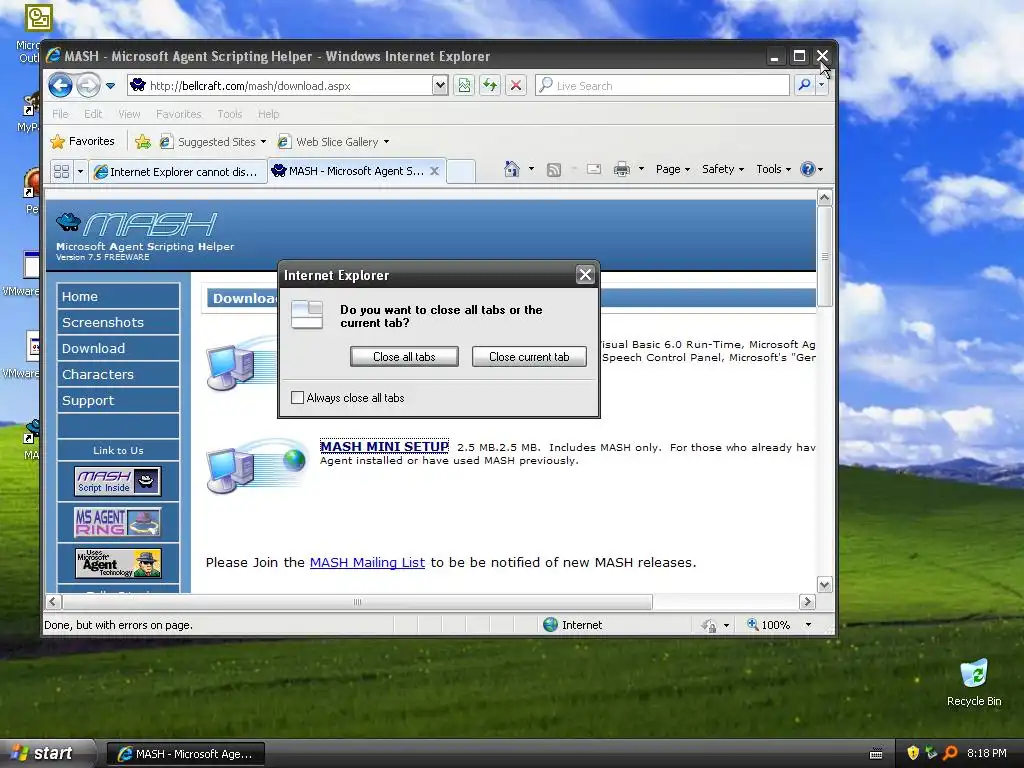Click the blue Help question mark icon
This screenshot has width=1024, height=768.
point(808,169)
